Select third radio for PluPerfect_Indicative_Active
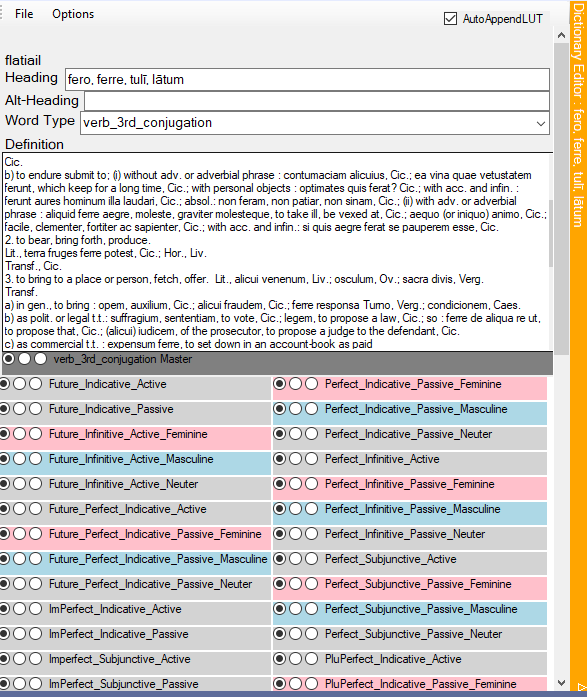This screenshot has height=697, width=587. (x=311, y=659)
